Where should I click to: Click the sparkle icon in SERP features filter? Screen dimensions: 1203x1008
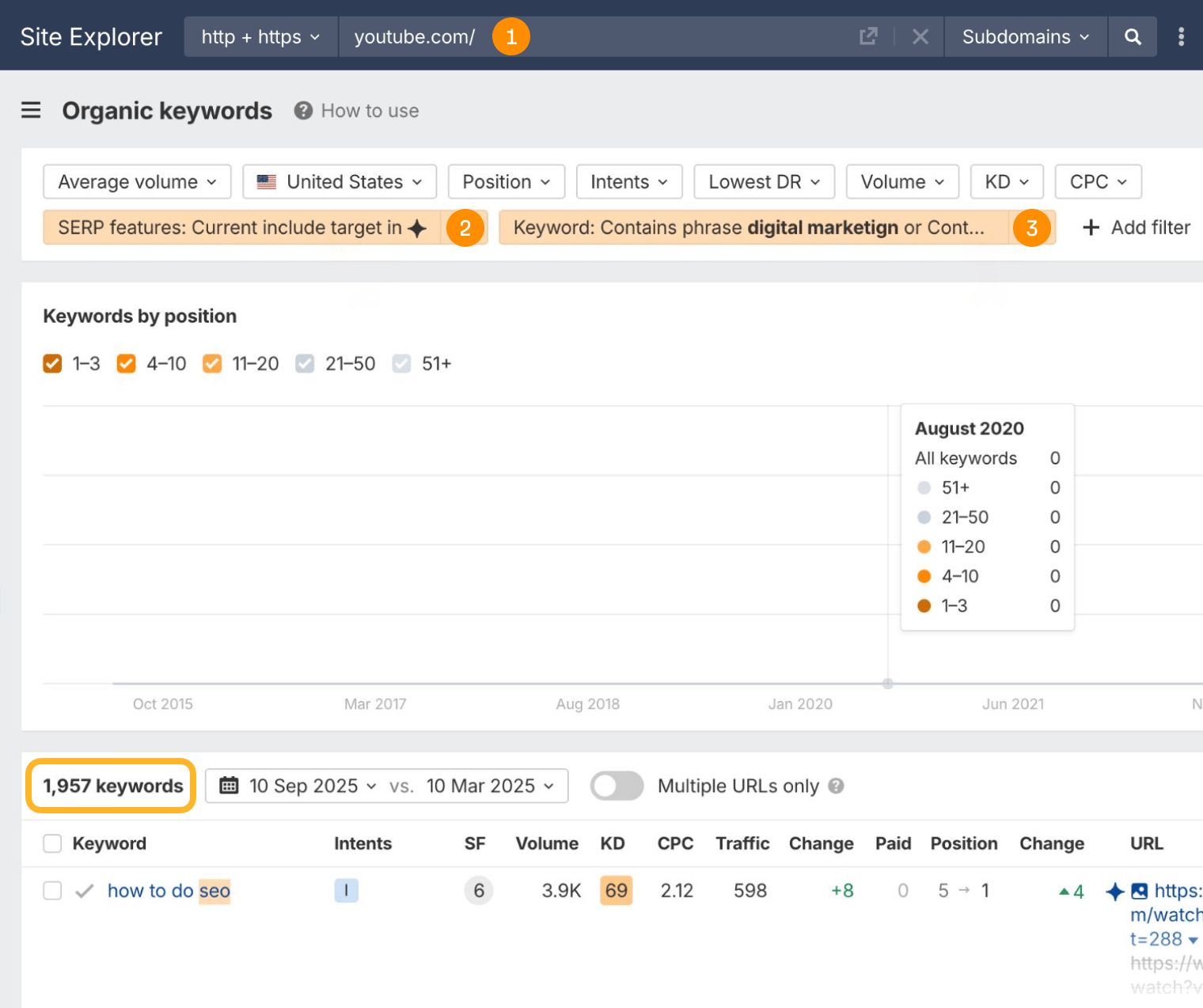point(417,228)
